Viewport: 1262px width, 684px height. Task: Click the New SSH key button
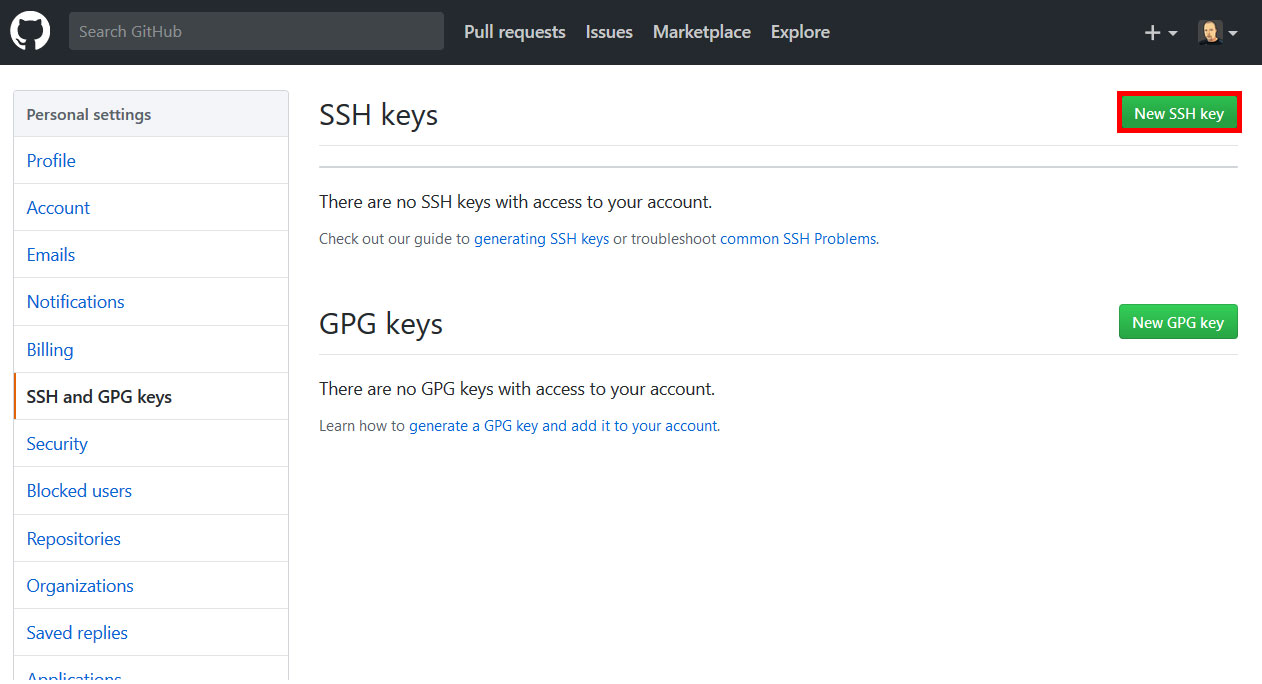click(x=1179, y=113)
